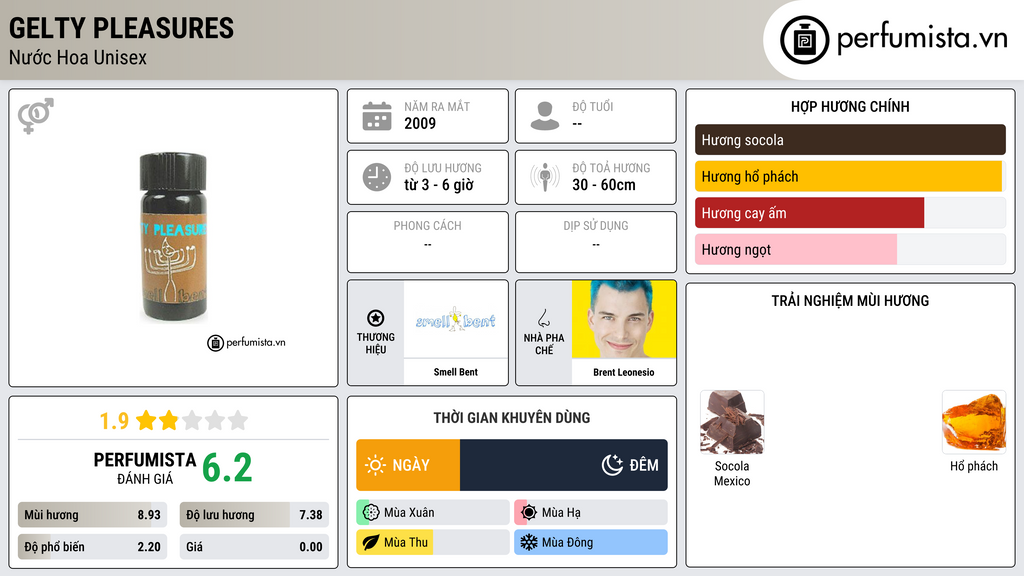This screenshot has height=576, width=1024.
Task: Click the Smell Bent brand name link
Action: click(x=456, y=372)
